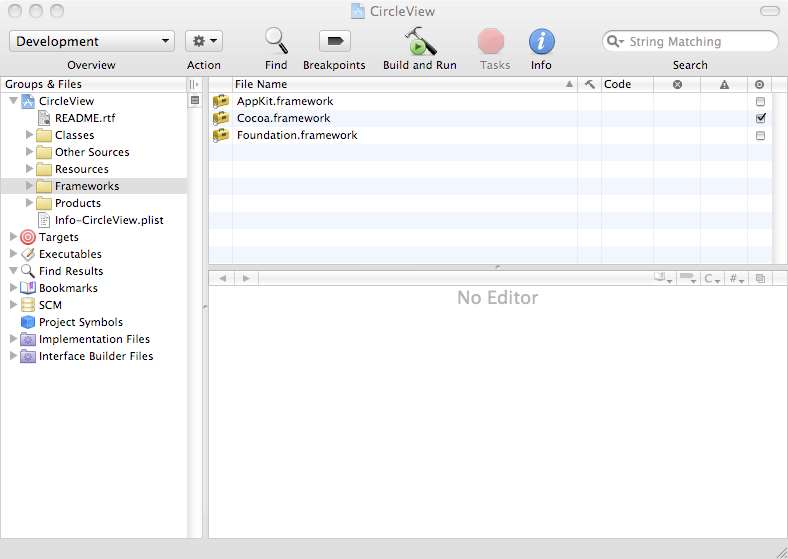Image resolution: width=788 pixels, height=559 pixels.
Task: Open the Breakpoints toolbar button
Action: pos(334,41)
